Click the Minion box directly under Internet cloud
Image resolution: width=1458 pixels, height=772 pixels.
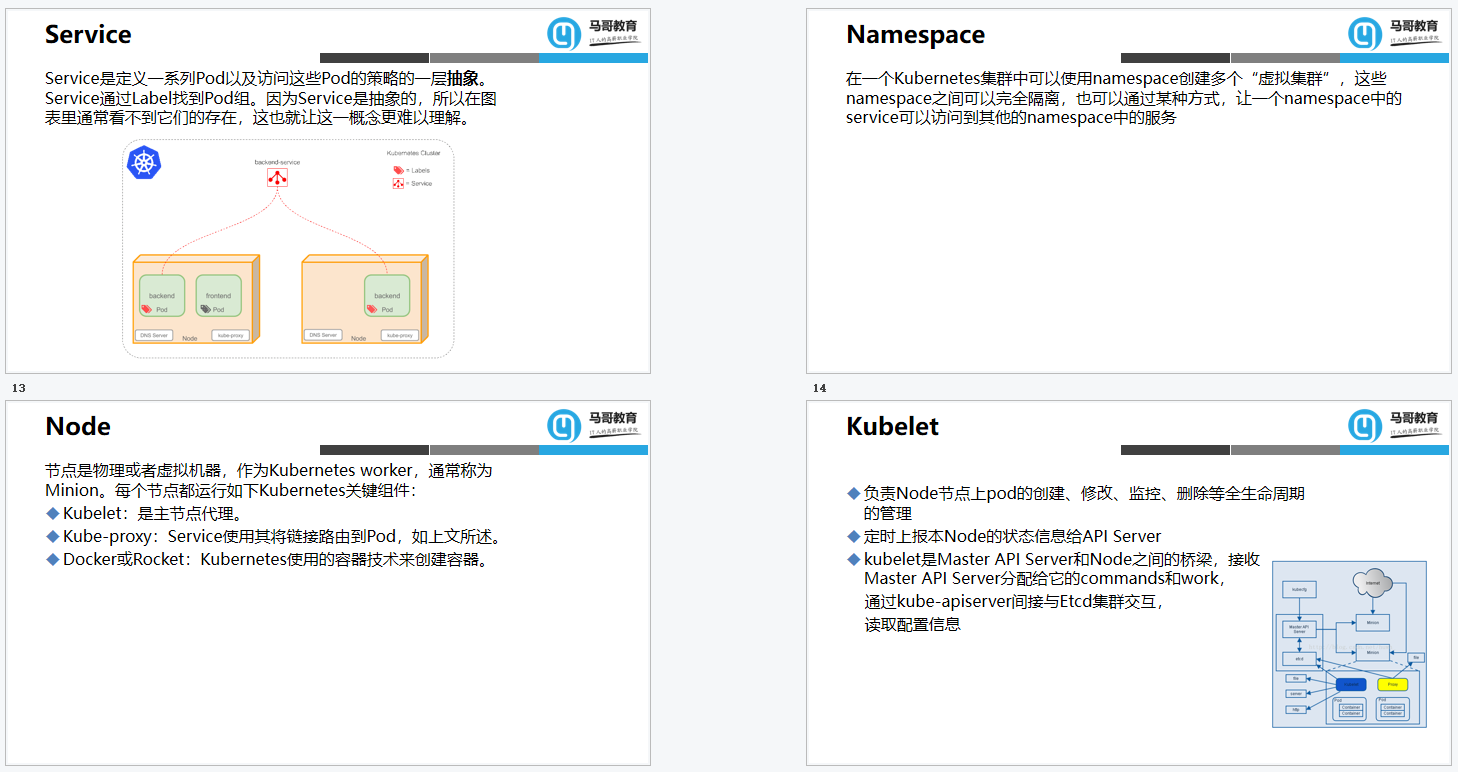click(1373, 623)
